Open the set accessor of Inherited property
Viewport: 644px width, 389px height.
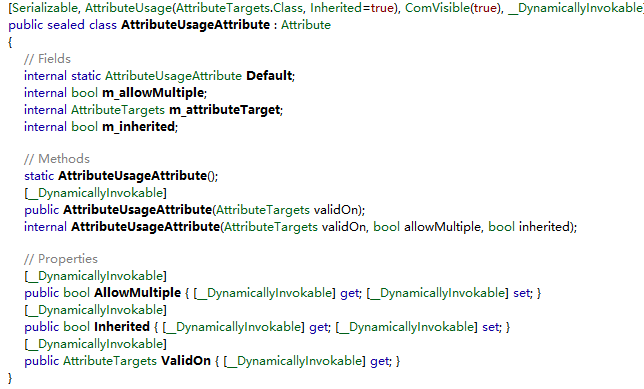pyautogui.click(x=491, y=327)
